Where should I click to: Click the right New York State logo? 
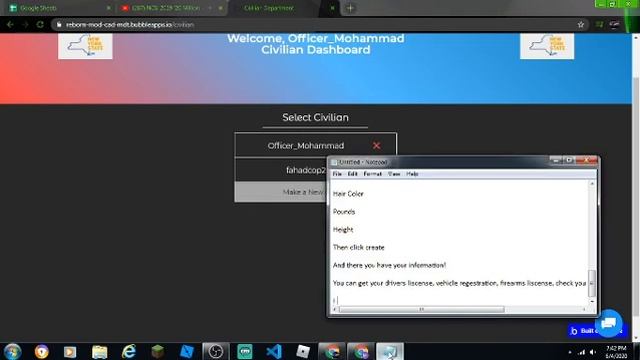coord(547,46)
